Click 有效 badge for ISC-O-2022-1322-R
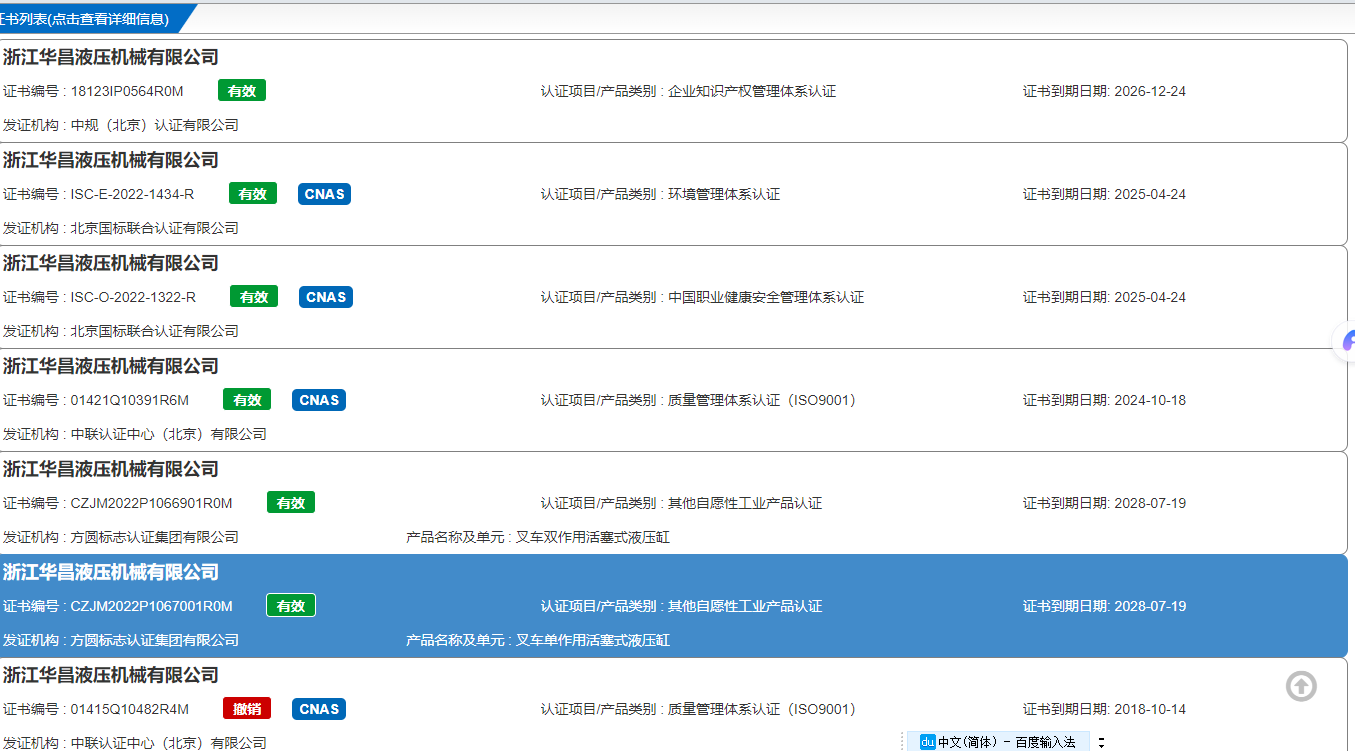1355x751 pixels. (254, 297)
